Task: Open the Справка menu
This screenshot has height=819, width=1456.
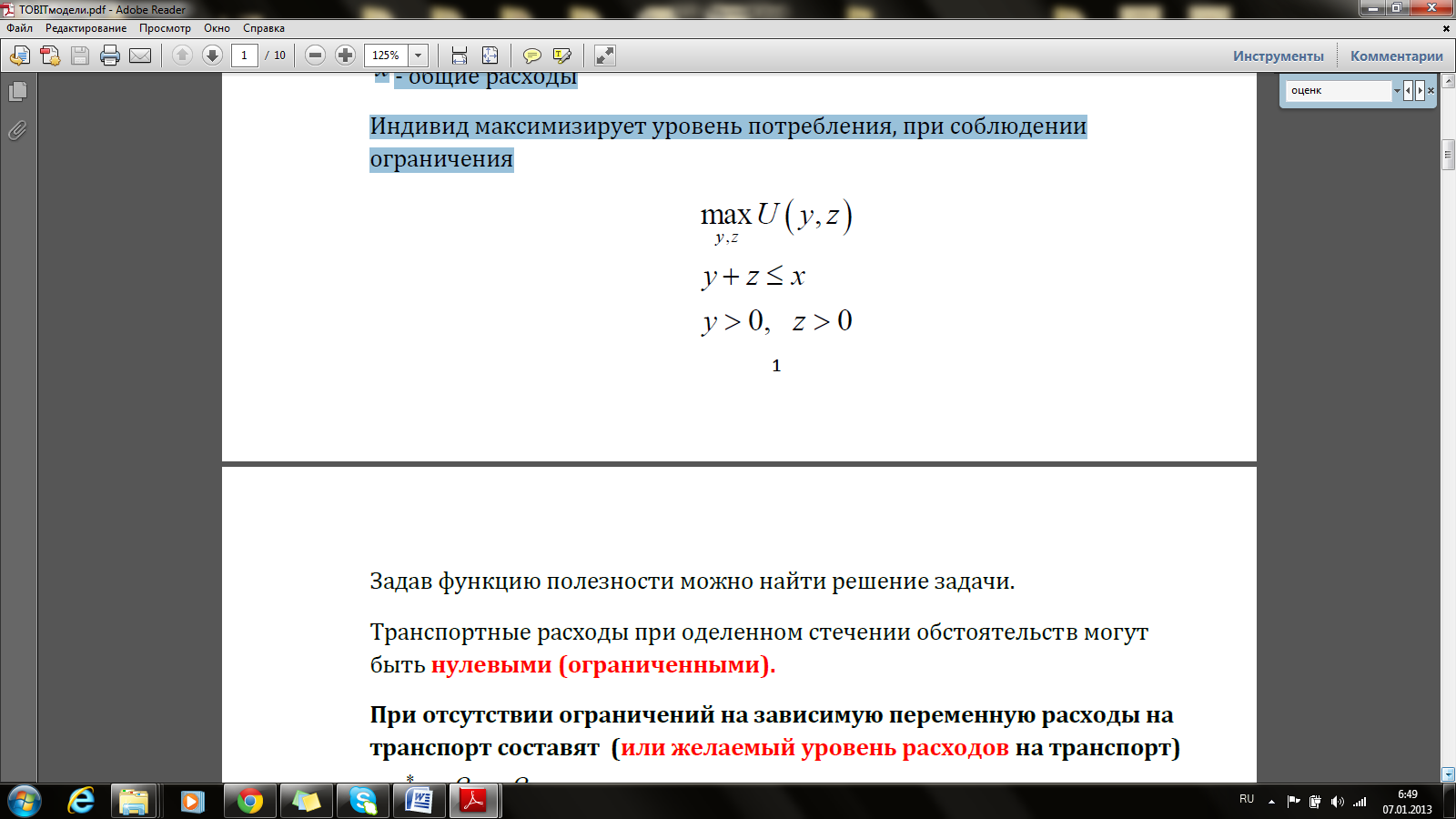Action: click(x=264, y=28)
